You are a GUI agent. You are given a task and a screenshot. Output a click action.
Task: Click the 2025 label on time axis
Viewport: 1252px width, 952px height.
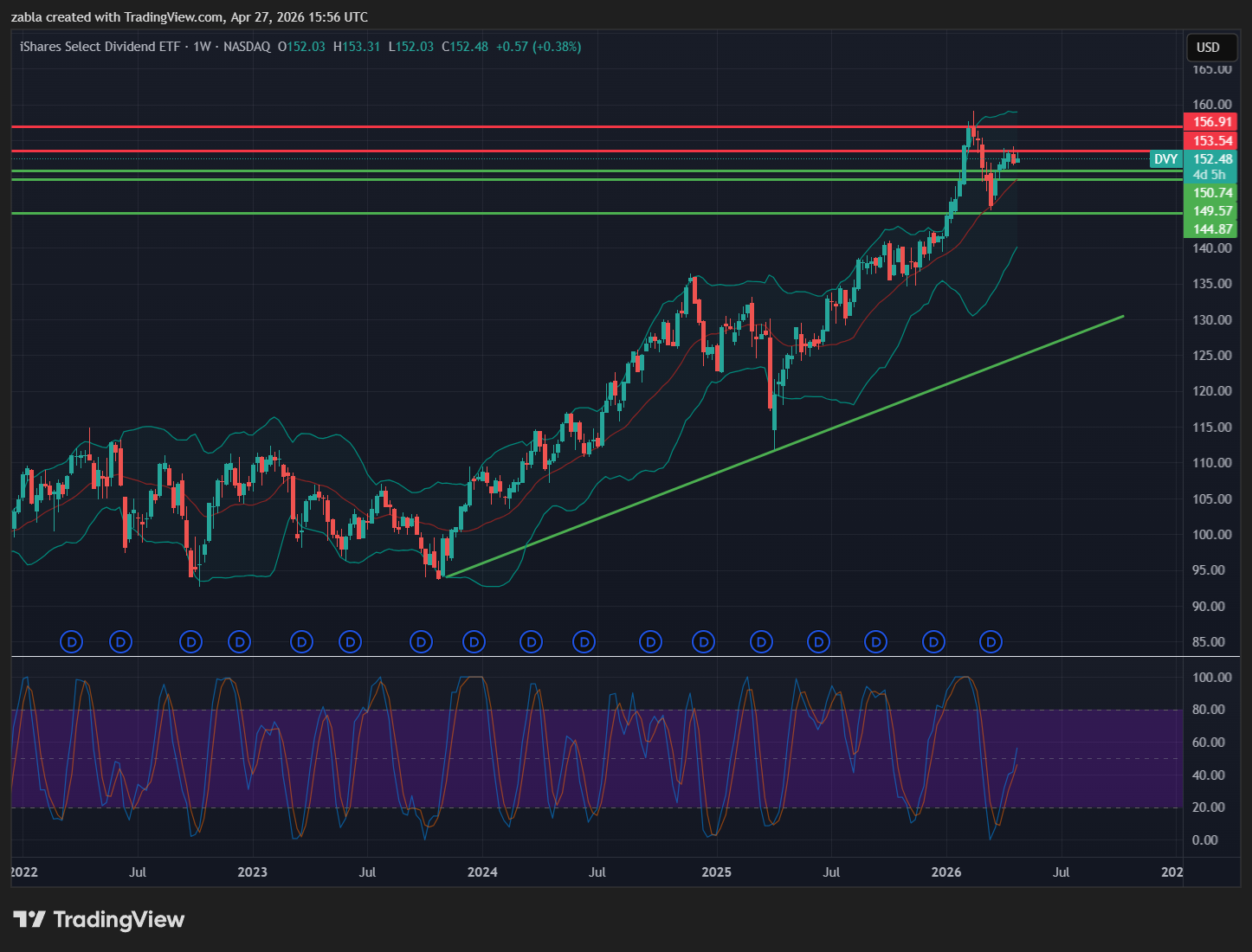point(716,872)
